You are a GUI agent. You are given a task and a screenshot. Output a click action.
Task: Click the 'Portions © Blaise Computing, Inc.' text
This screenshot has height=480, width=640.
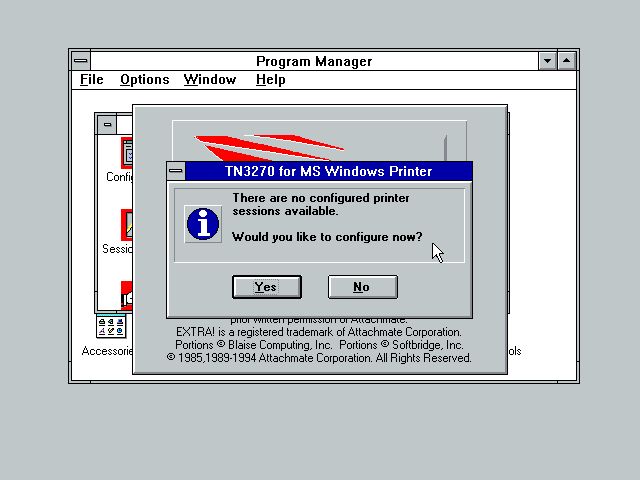253,345
